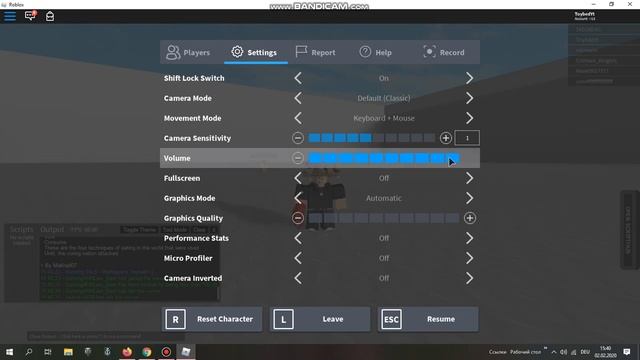640x360 pixels.
Task: Open Windows Start menu
Action: point(9,352)
